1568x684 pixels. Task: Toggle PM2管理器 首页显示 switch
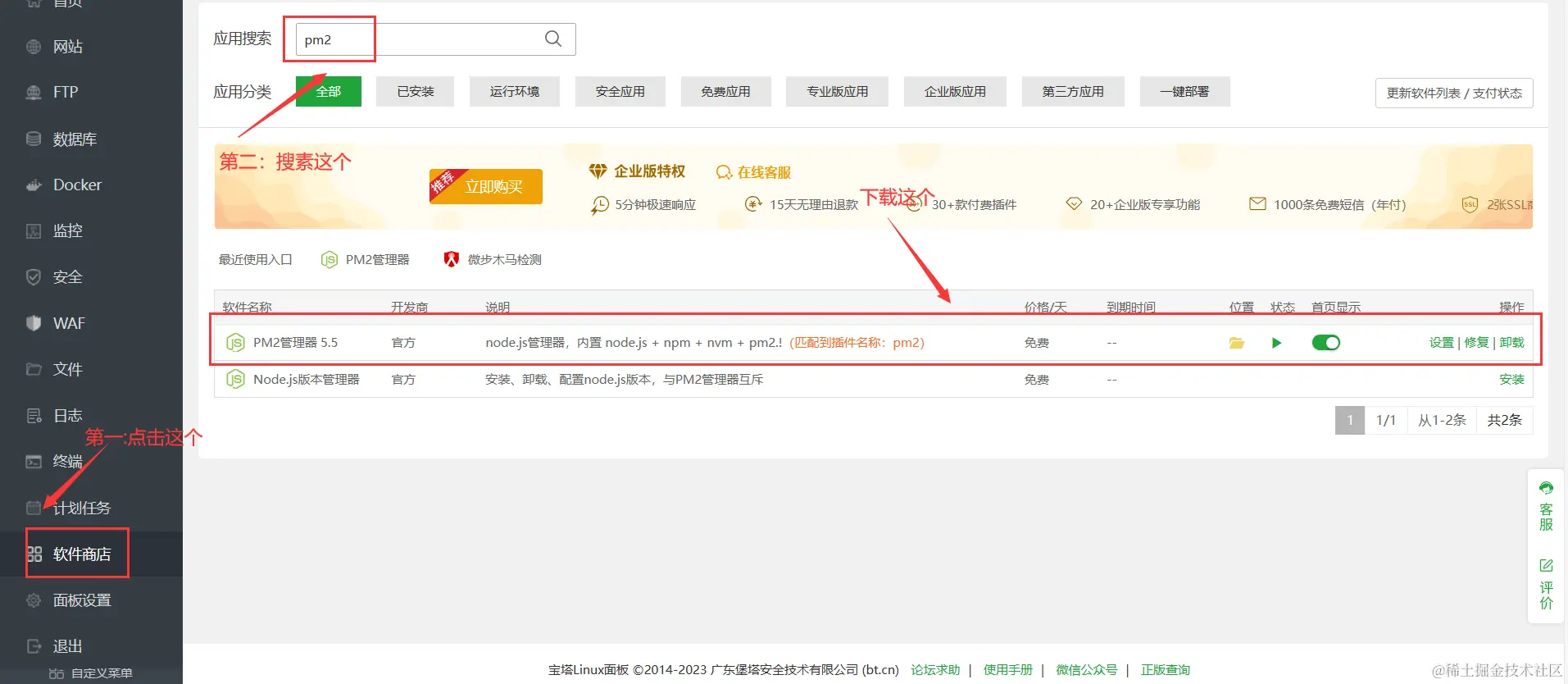(1325, 343)
